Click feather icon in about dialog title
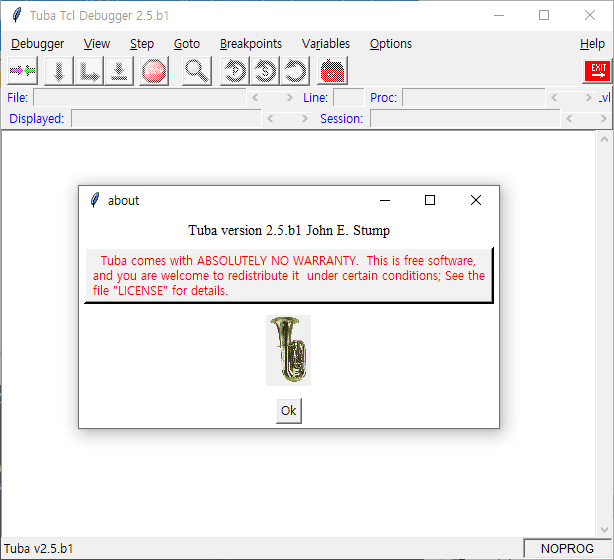This screenshot has width=614, height=560. pyautogui.click(x=95, y=200)
